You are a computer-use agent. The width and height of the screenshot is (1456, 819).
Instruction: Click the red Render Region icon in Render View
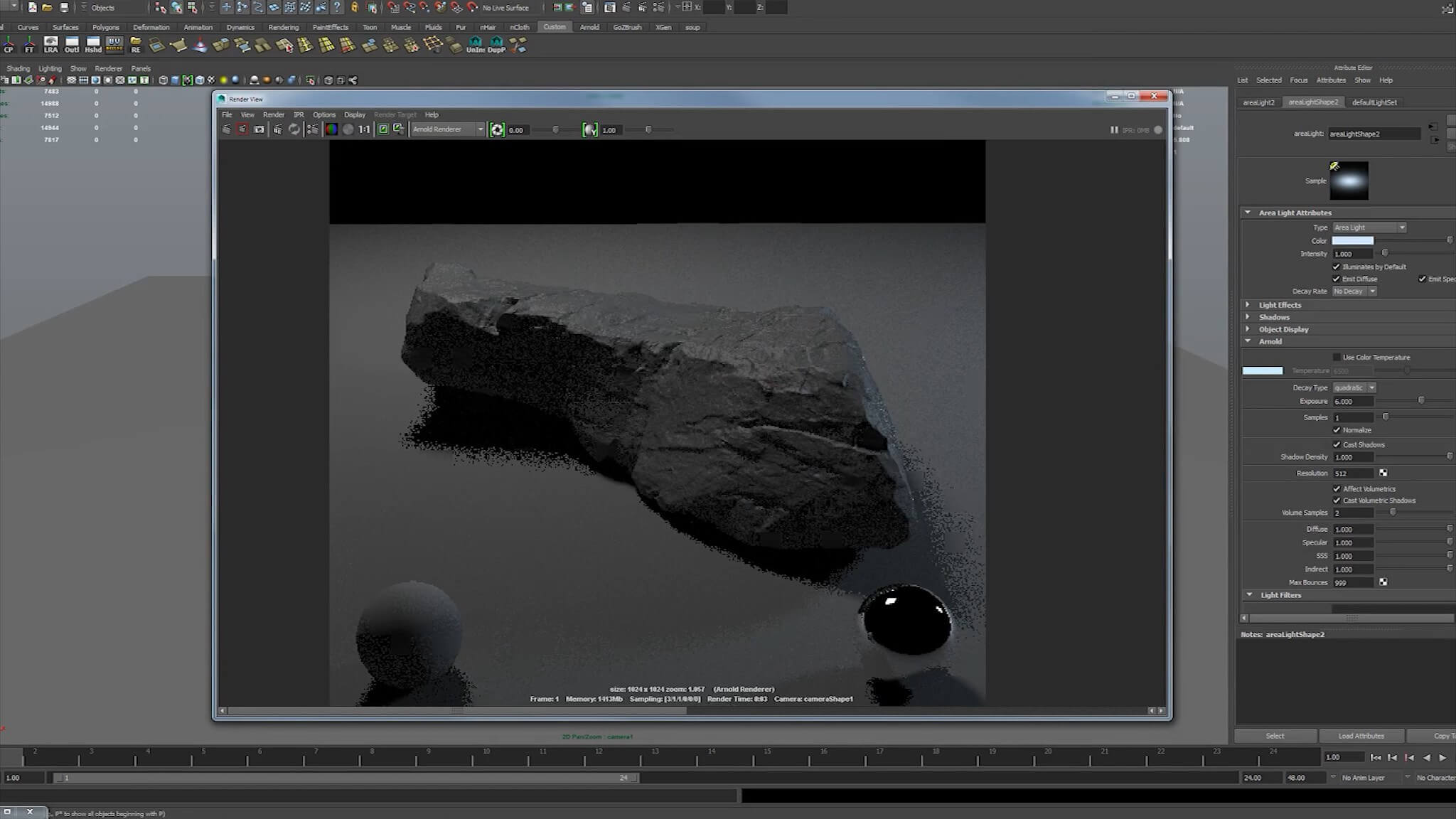pos(242,129)
